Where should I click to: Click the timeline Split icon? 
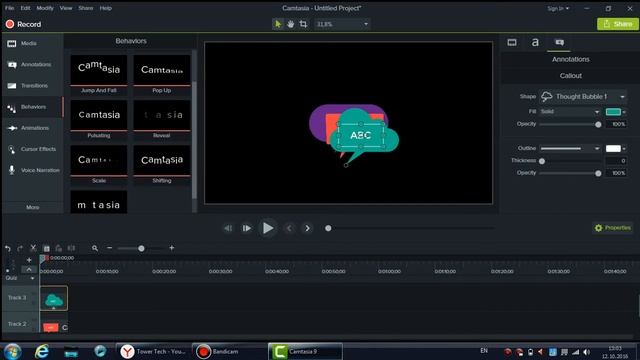pyautogui.click(x=71, y=248)
